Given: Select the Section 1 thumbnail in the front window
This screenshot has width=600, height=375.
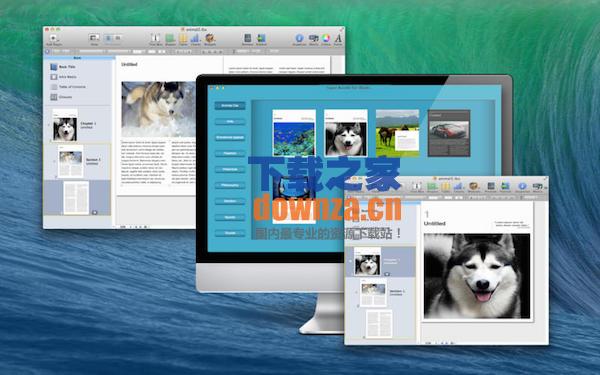Looking at the screenshot, I should (373, 293).
